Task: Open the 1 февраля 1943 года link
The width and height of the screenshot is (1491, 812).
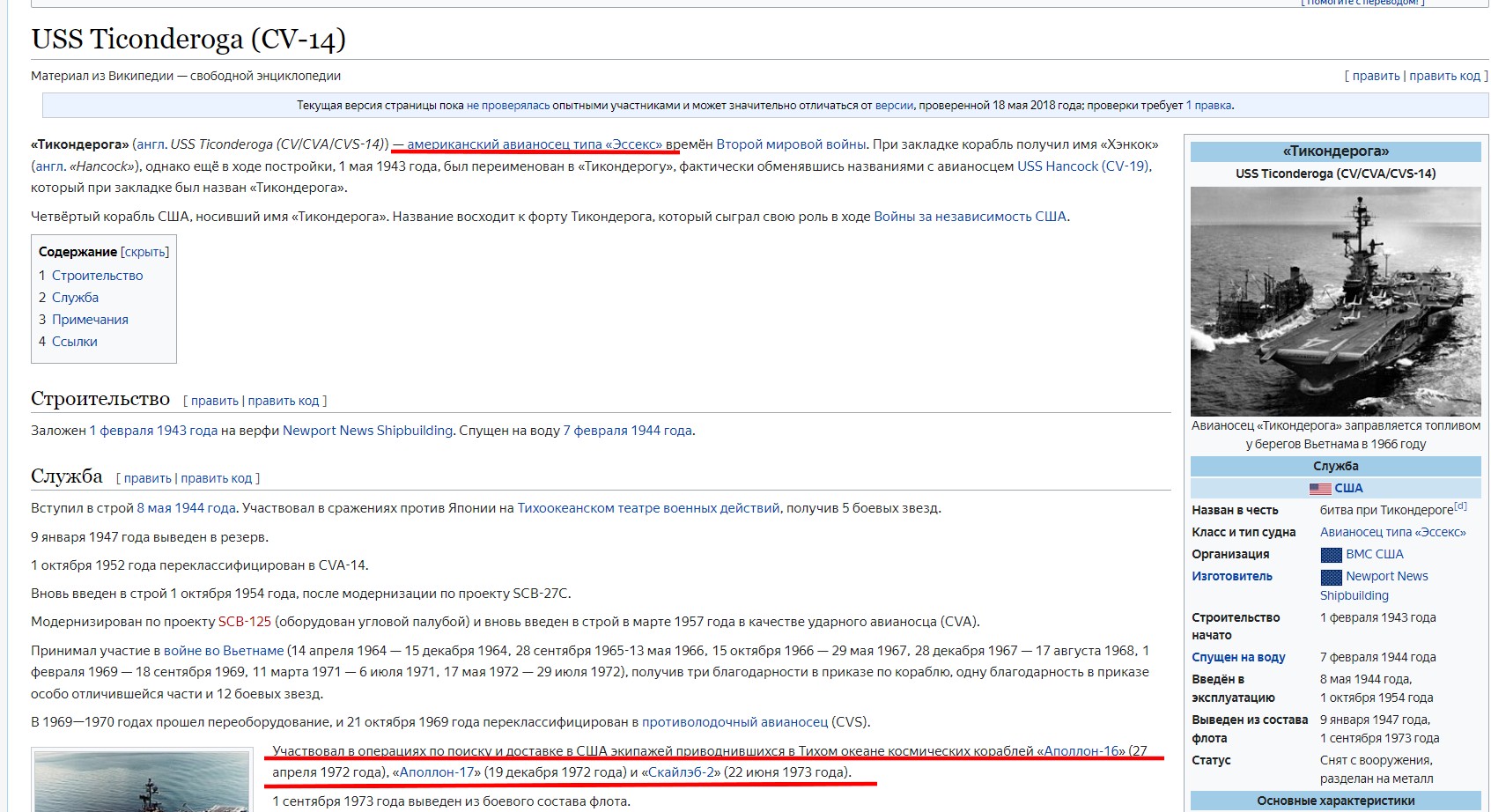Action: point(153,431)
